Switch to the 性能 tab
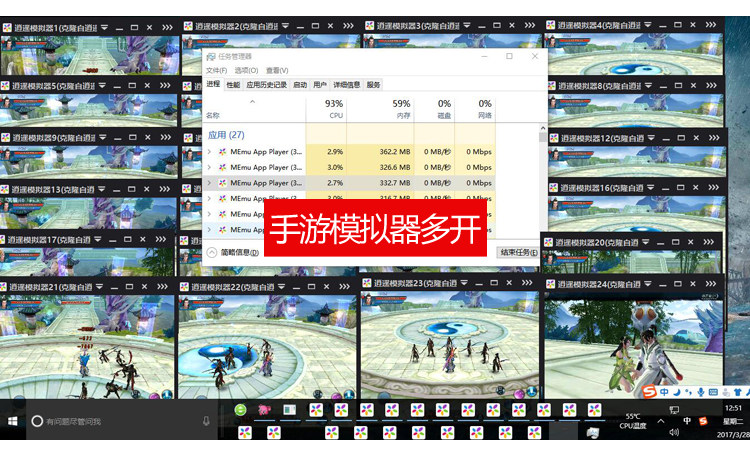 pos(233,85)
